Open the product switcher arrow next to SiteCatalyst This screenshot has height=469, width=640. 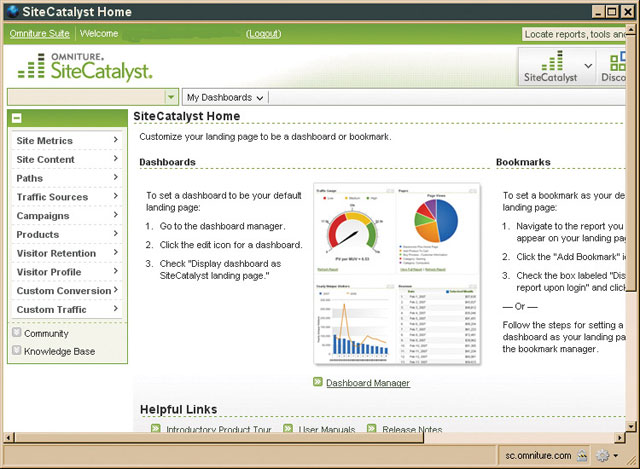tap(588, 66)
